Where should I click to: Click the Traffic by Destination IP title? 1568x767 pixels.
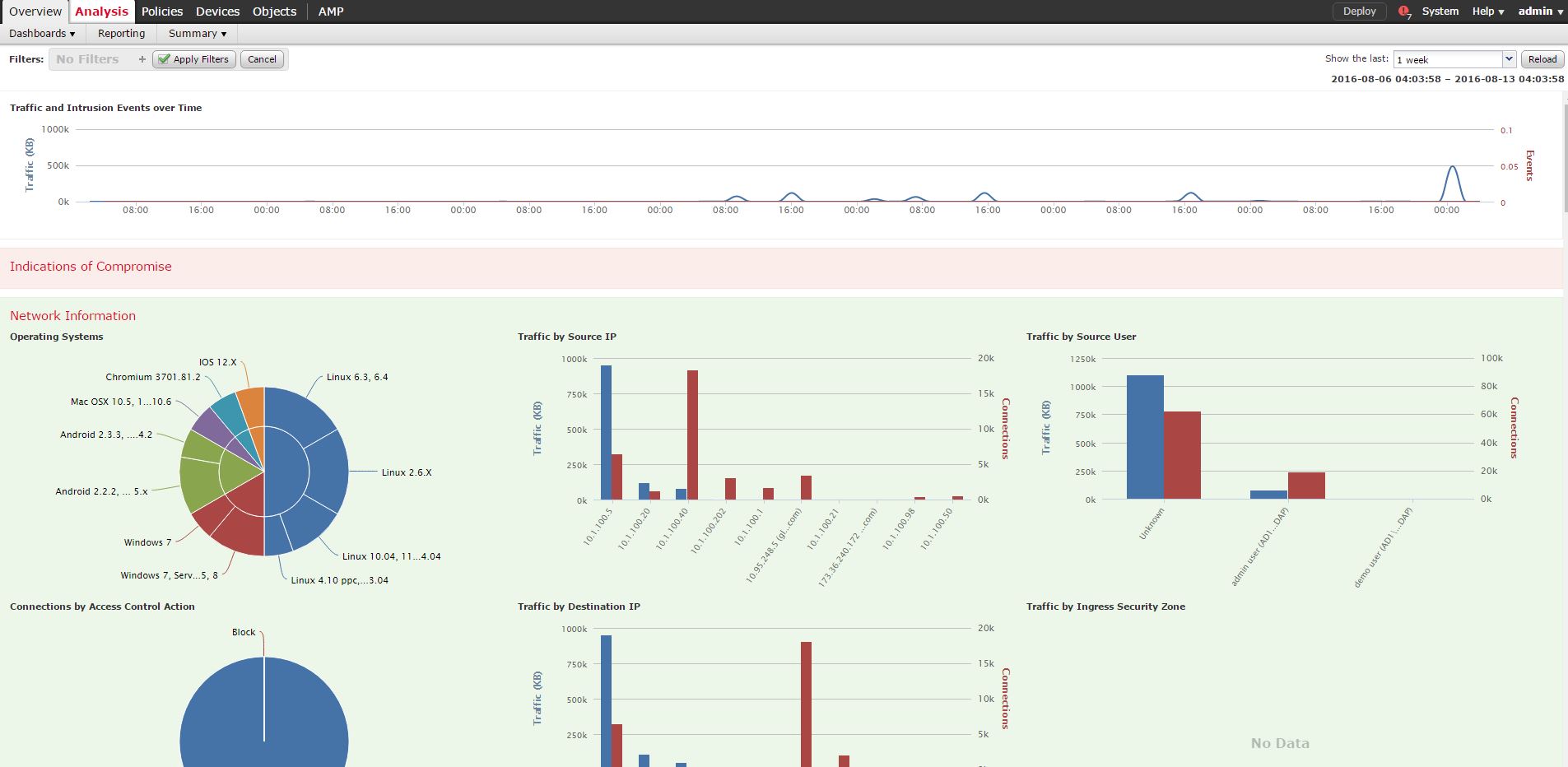[x=579, y=607]
